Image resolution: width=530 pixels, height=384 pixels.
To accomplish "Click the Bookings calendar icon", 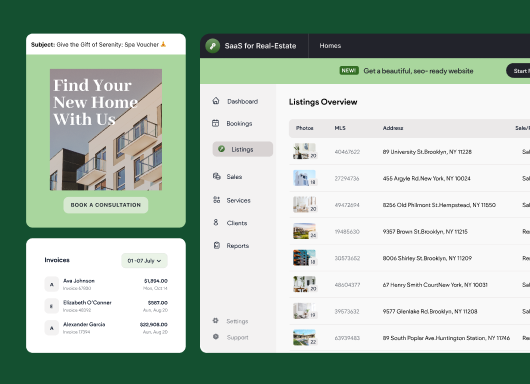I will 215,123.
